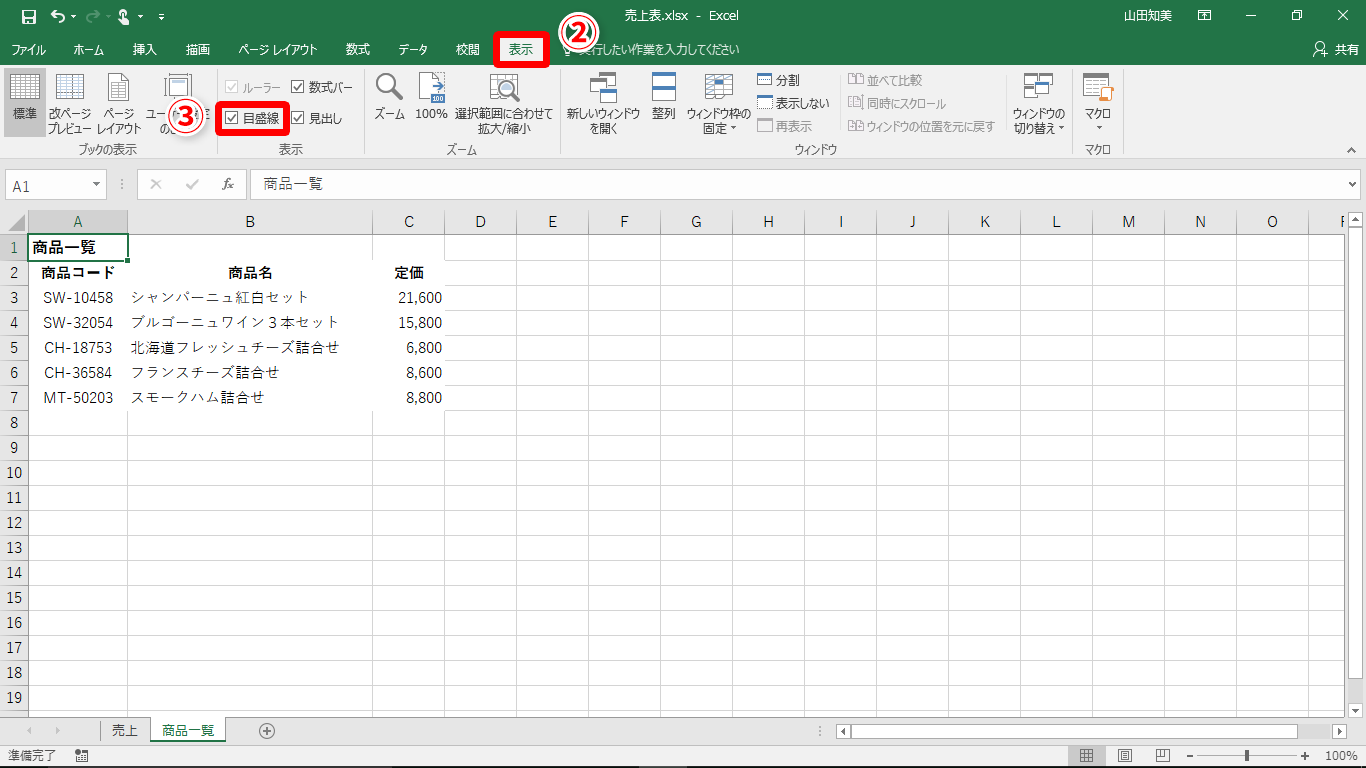Click cell containing スモークハム詰合せ

(x=250, y=398)
